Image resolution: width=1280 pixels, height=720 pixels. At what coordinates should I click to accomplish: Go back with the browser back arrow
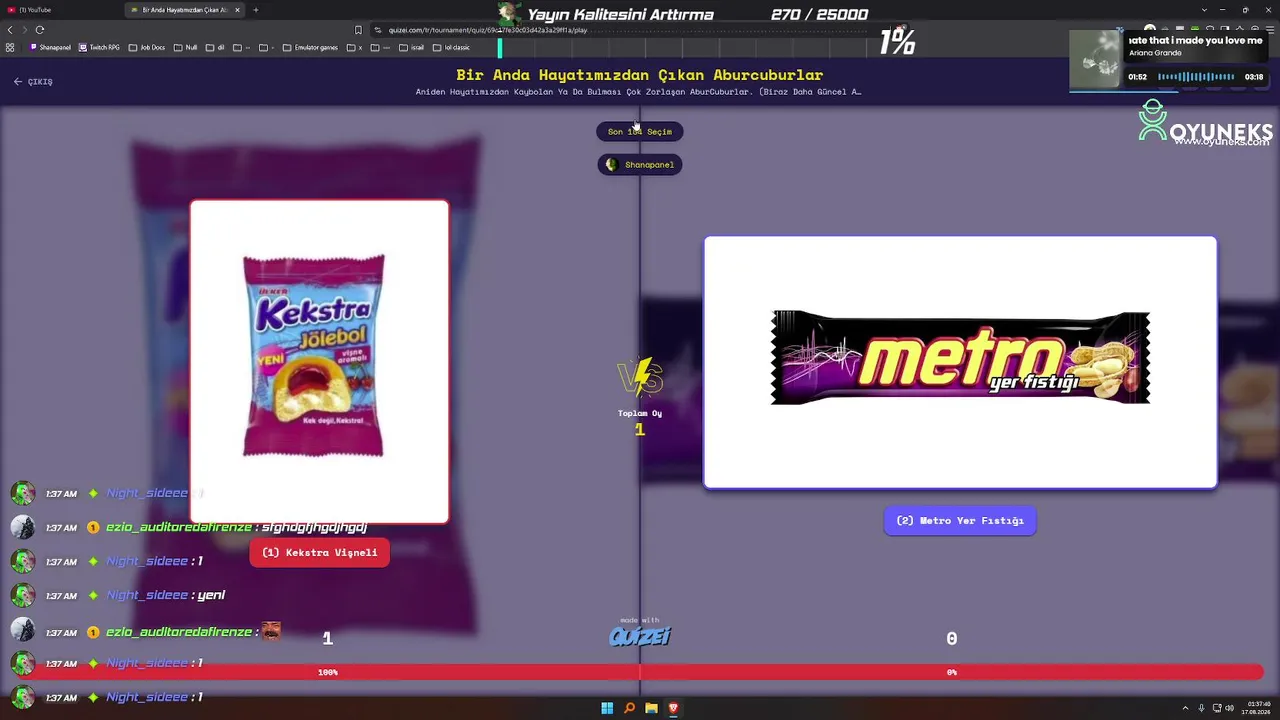tap(10, 30)
